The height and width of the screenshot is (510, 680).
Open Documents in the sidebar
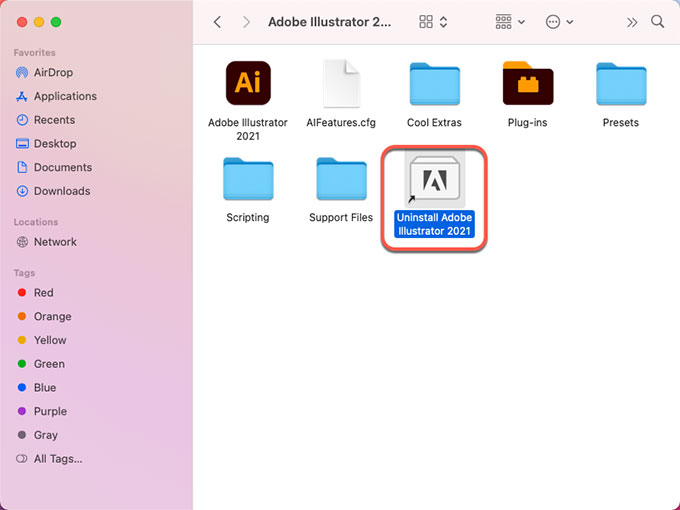[54, 167]
